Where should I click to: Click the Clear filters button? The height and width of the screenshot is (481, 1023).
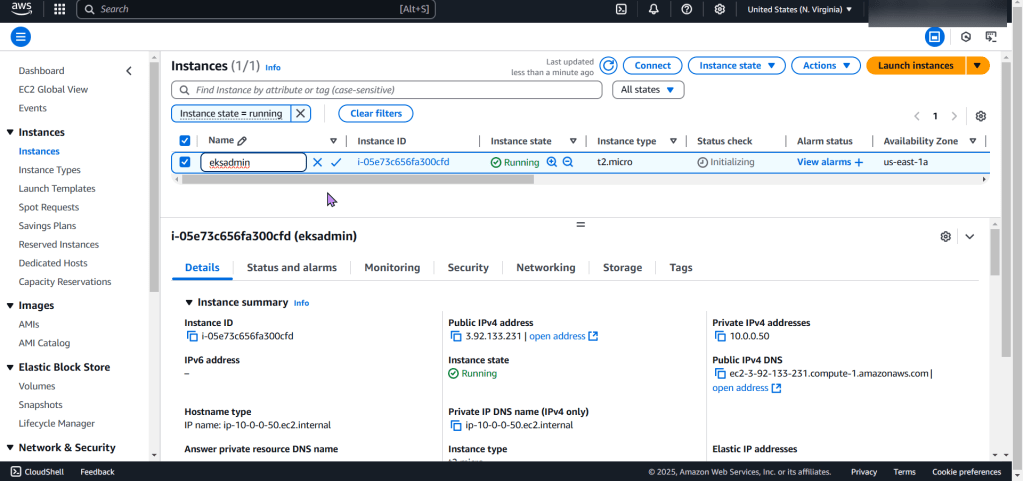pos(376,114)
